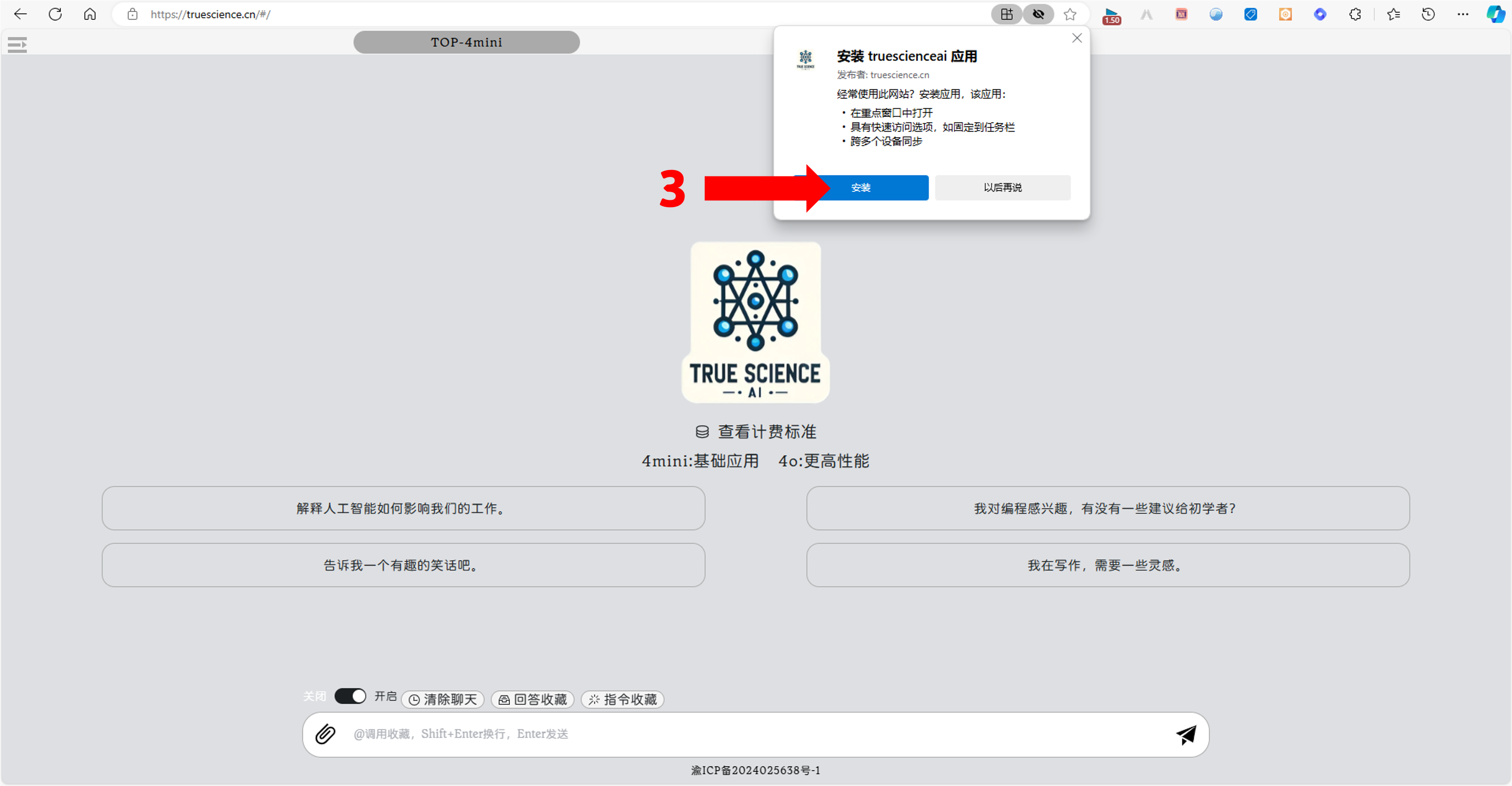Open the Extensions puzzle piece menu
This screenshot has height=786, width=1512.
click(1355, 14)
